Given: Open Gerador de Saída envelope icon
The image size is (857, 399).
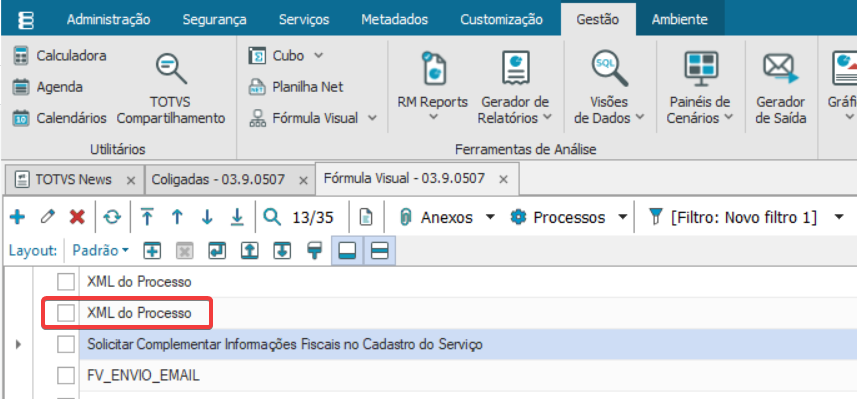Looking at the screenshot, I should click(780, 69).
